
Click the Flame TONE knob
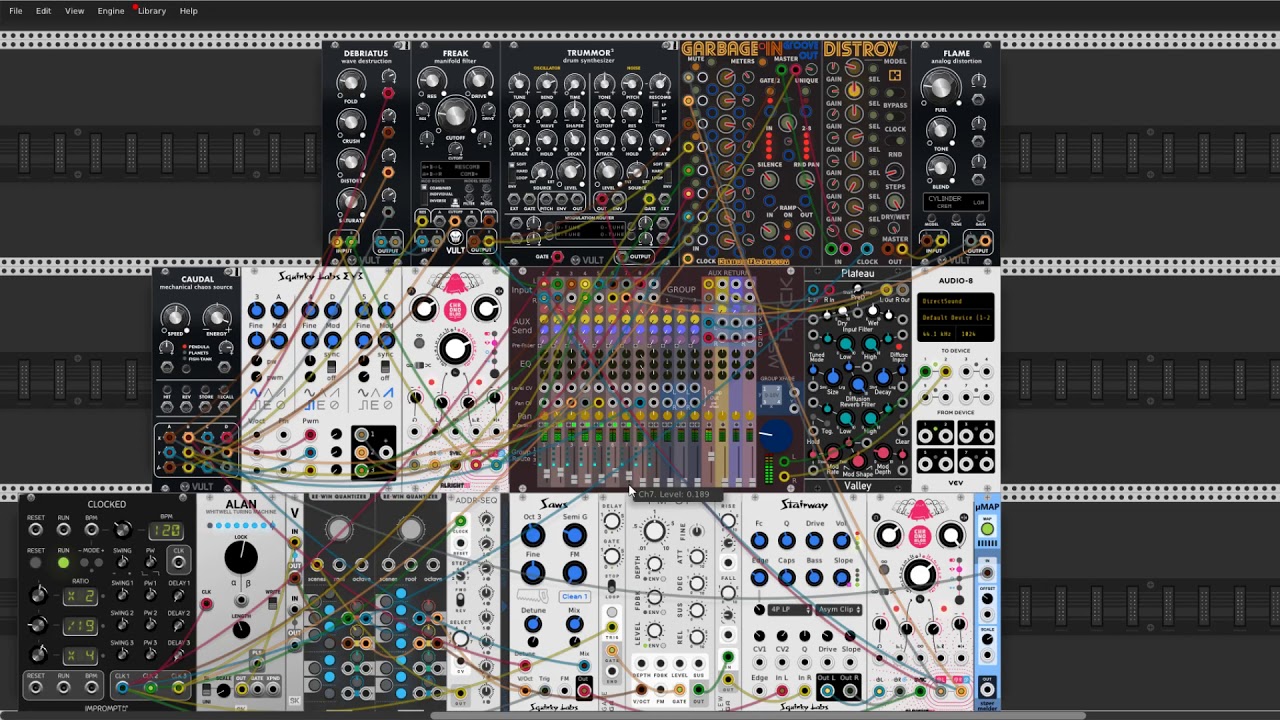(x=940, y=129)
